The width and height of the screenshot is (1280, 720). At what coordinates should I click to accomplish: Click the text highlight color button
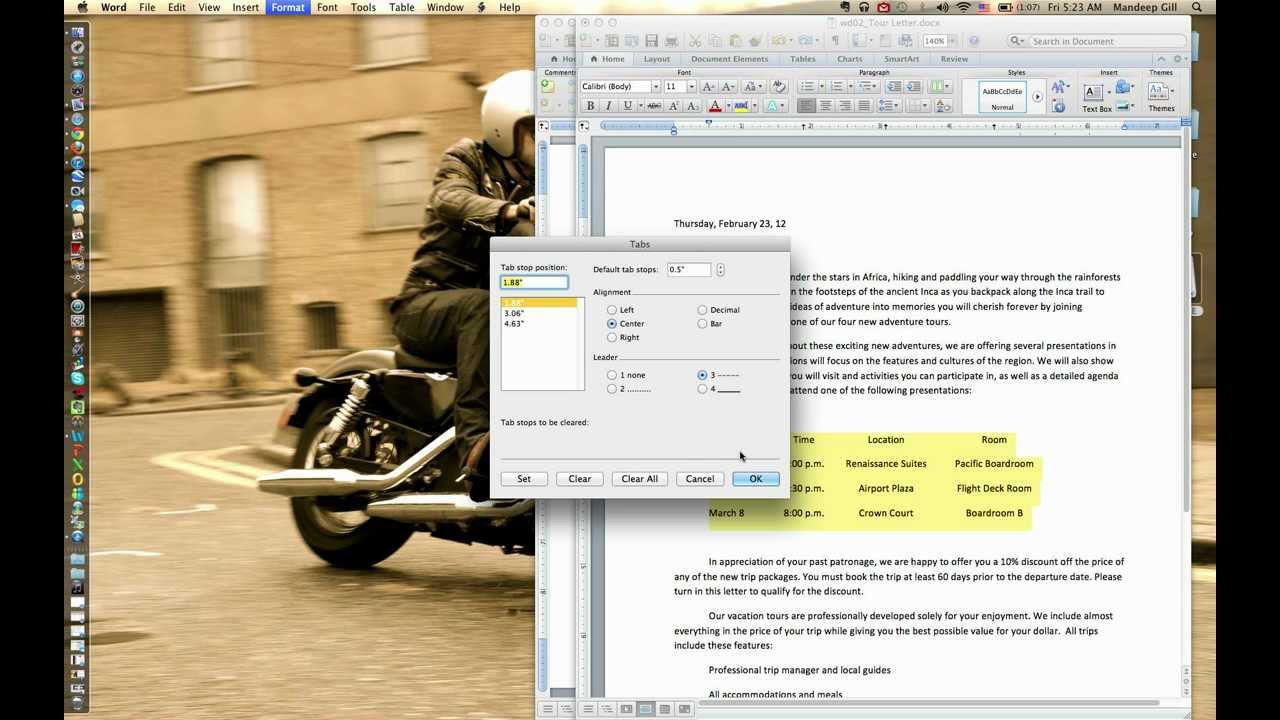(741, 106)
